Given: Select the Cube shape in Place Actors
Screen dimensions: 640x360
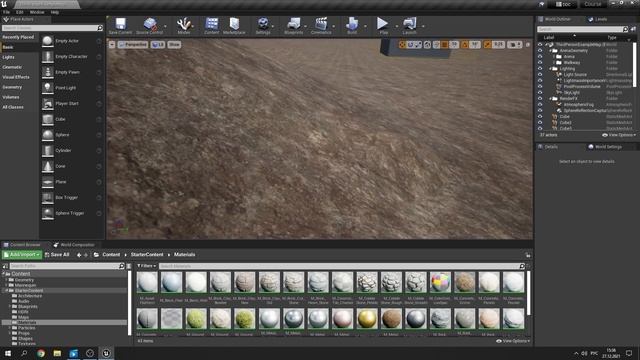Looking at the screenshot, I should [72, 119].
